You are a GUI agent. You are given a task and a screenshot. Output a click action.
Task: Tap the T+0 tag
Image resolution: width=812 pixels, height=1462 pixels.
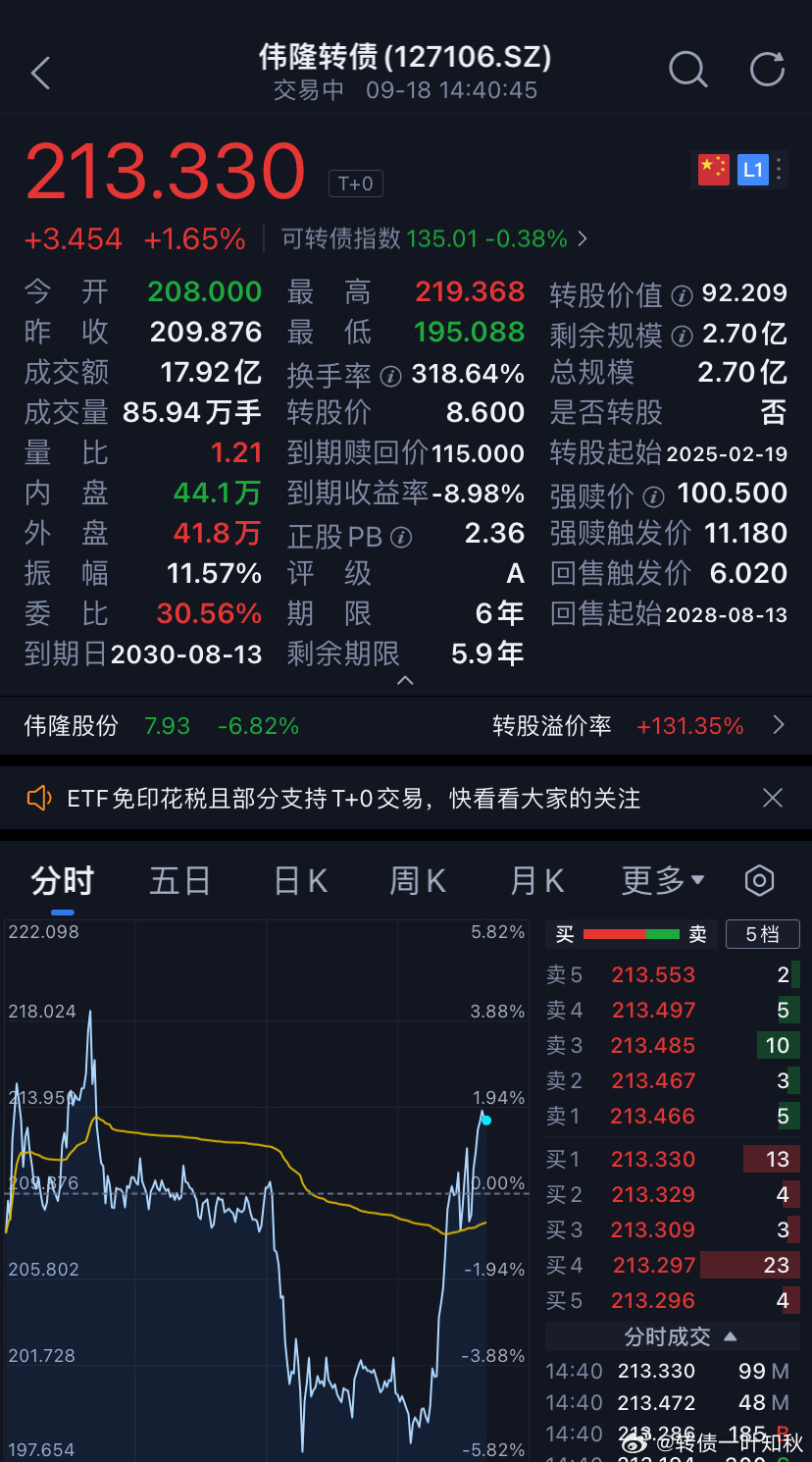click(x=355, y=183)
